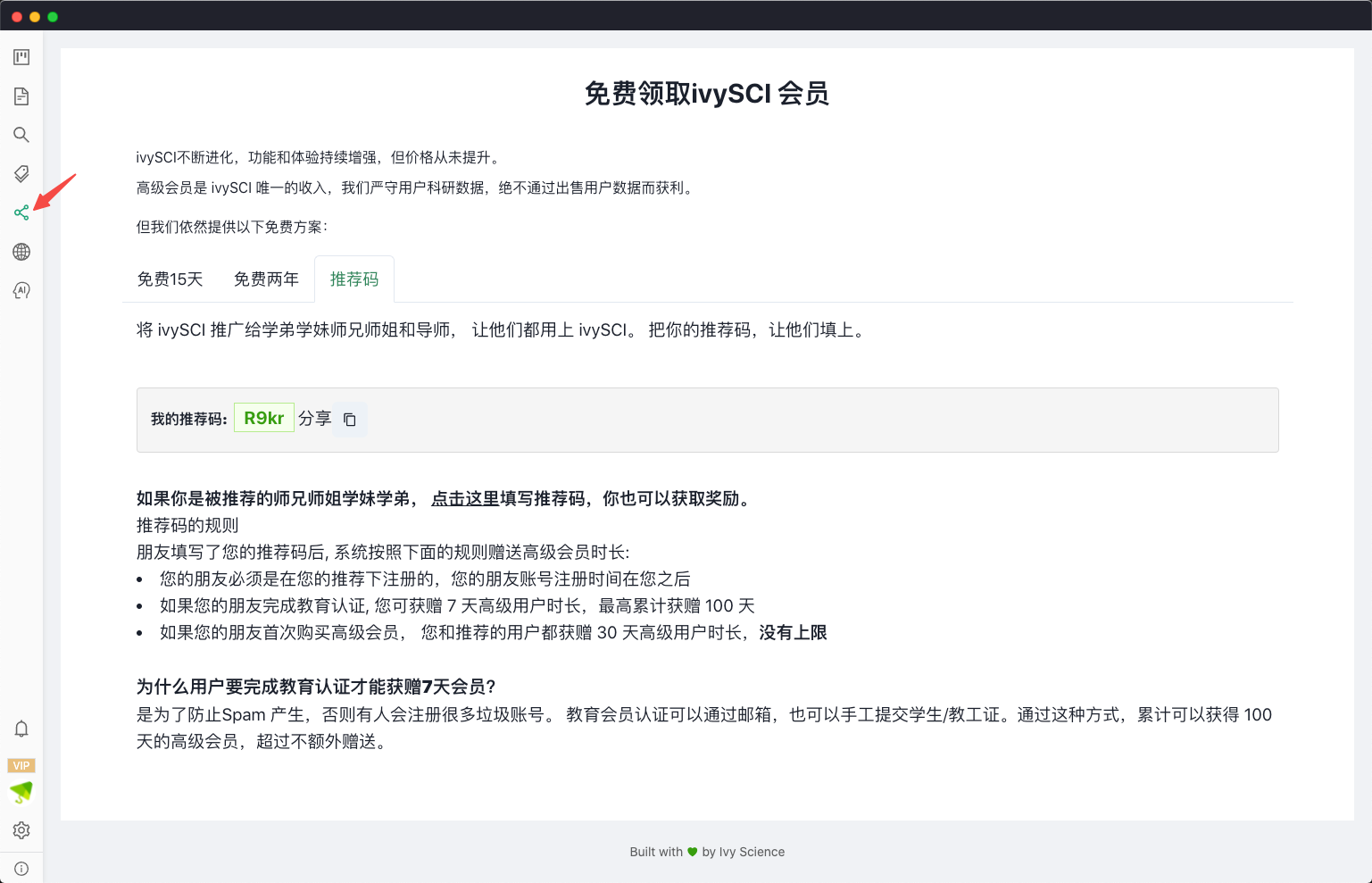
Task: Click the line starting ivySCI不断进化
Action: tap(319, 157)
